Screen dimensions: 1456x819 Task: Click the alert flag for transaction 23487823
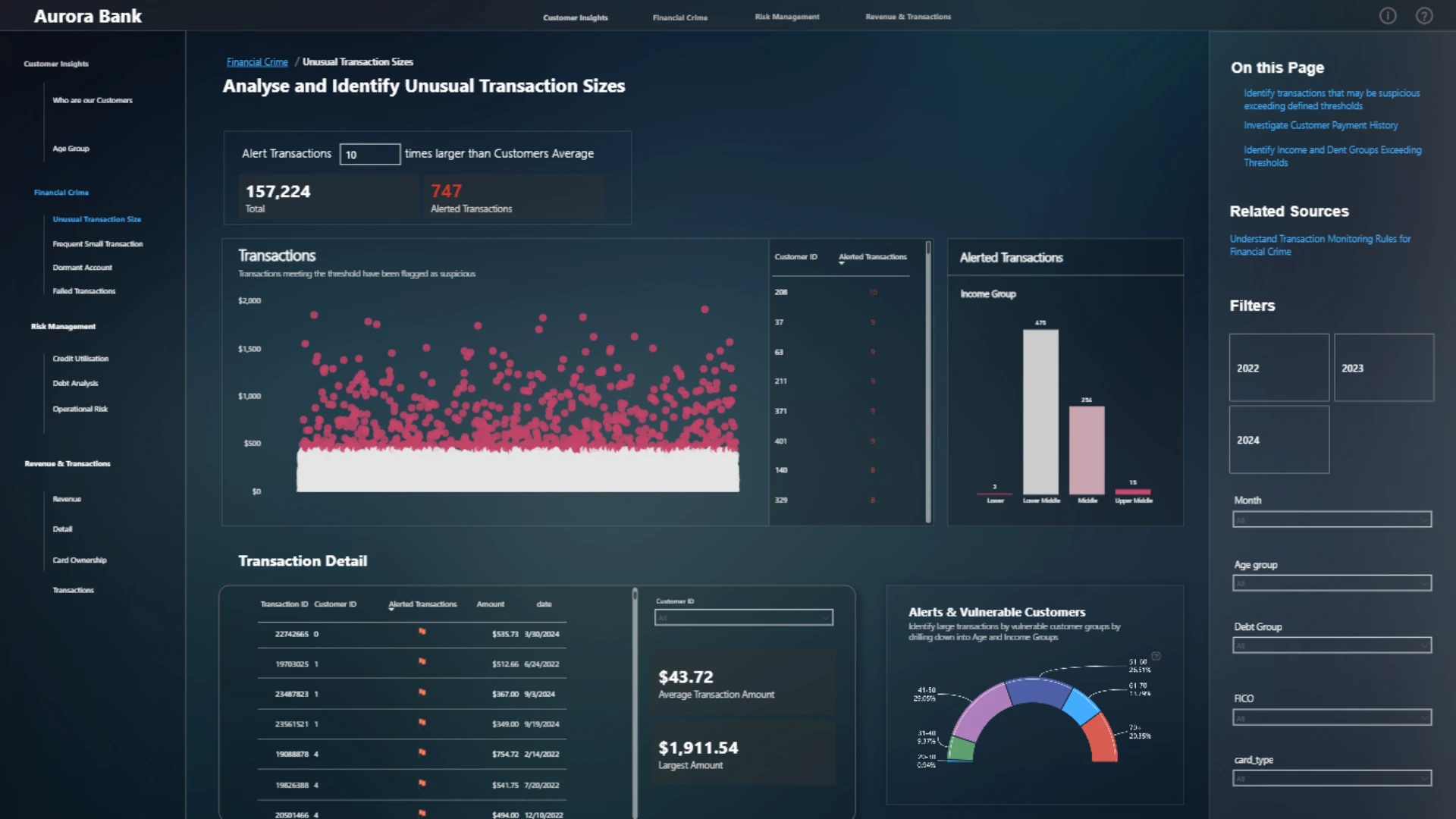click(x=422, y=692)
